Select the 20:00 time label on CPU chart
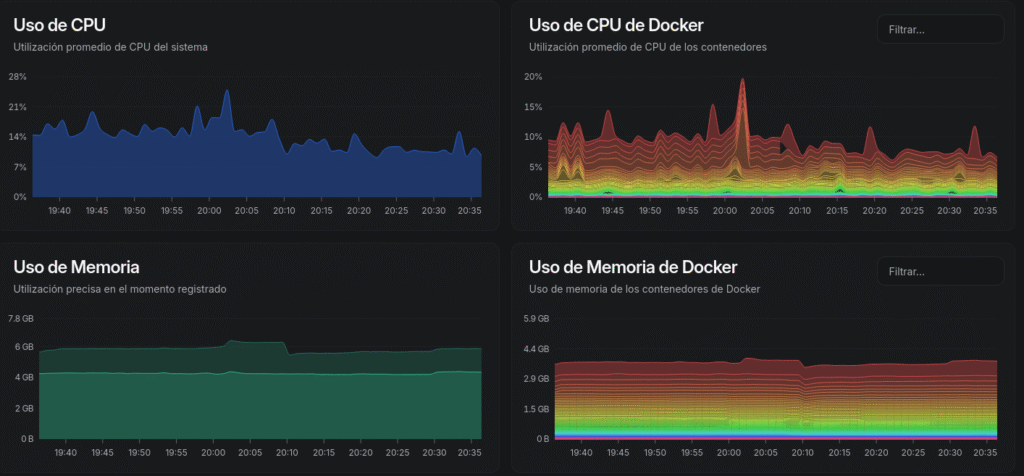This screenshot has height=476, width=1024. [x=209, y=211]
